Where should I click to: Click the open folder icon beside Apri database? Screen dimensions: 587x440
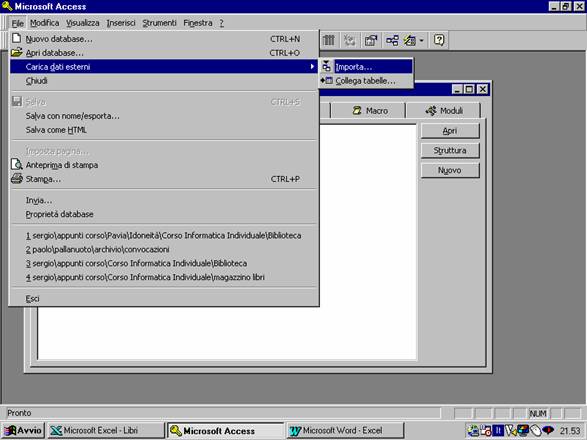click(x=16, y=52)
